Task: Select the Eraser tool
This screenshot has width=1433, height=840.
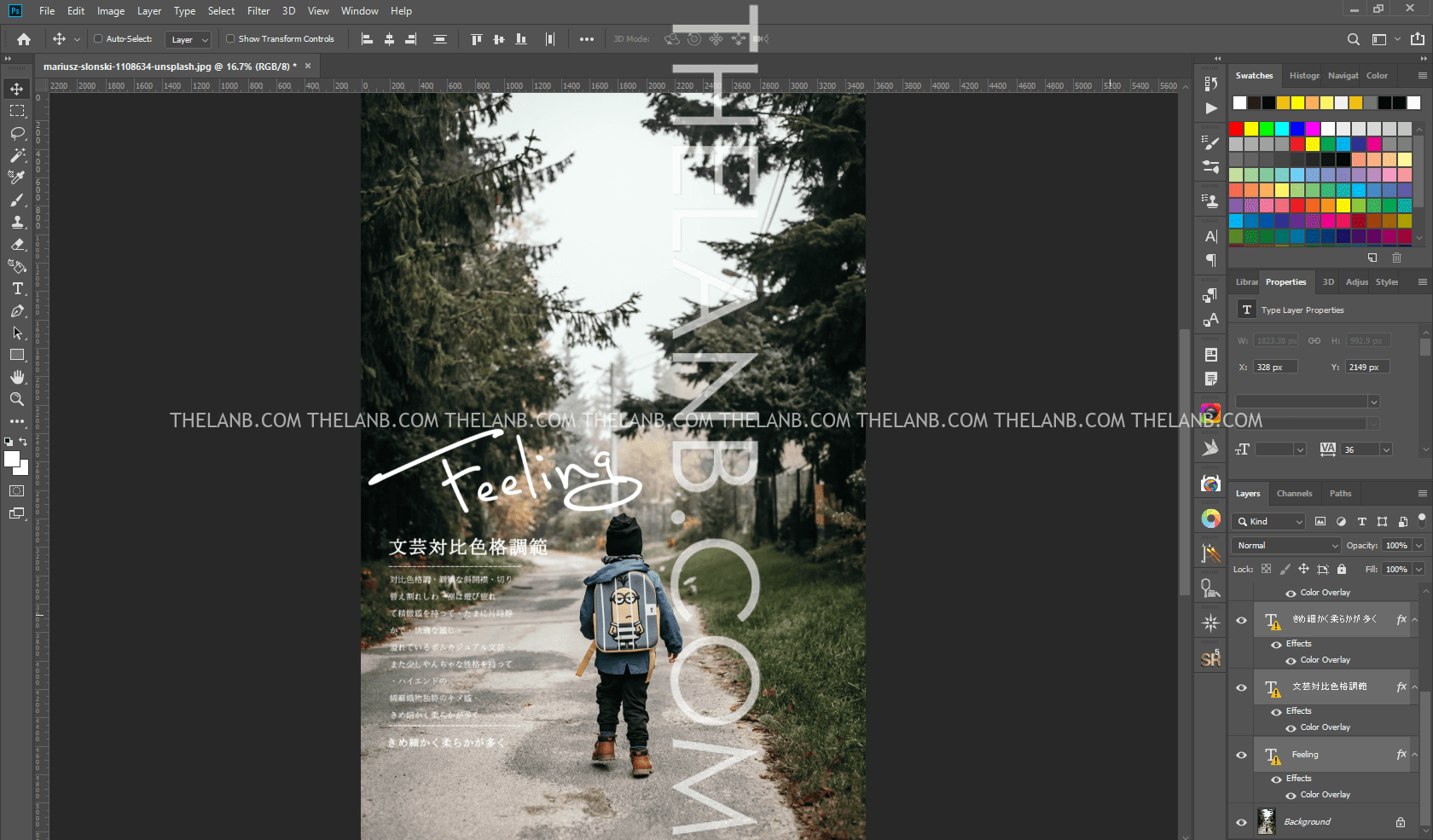Action: 17,245
